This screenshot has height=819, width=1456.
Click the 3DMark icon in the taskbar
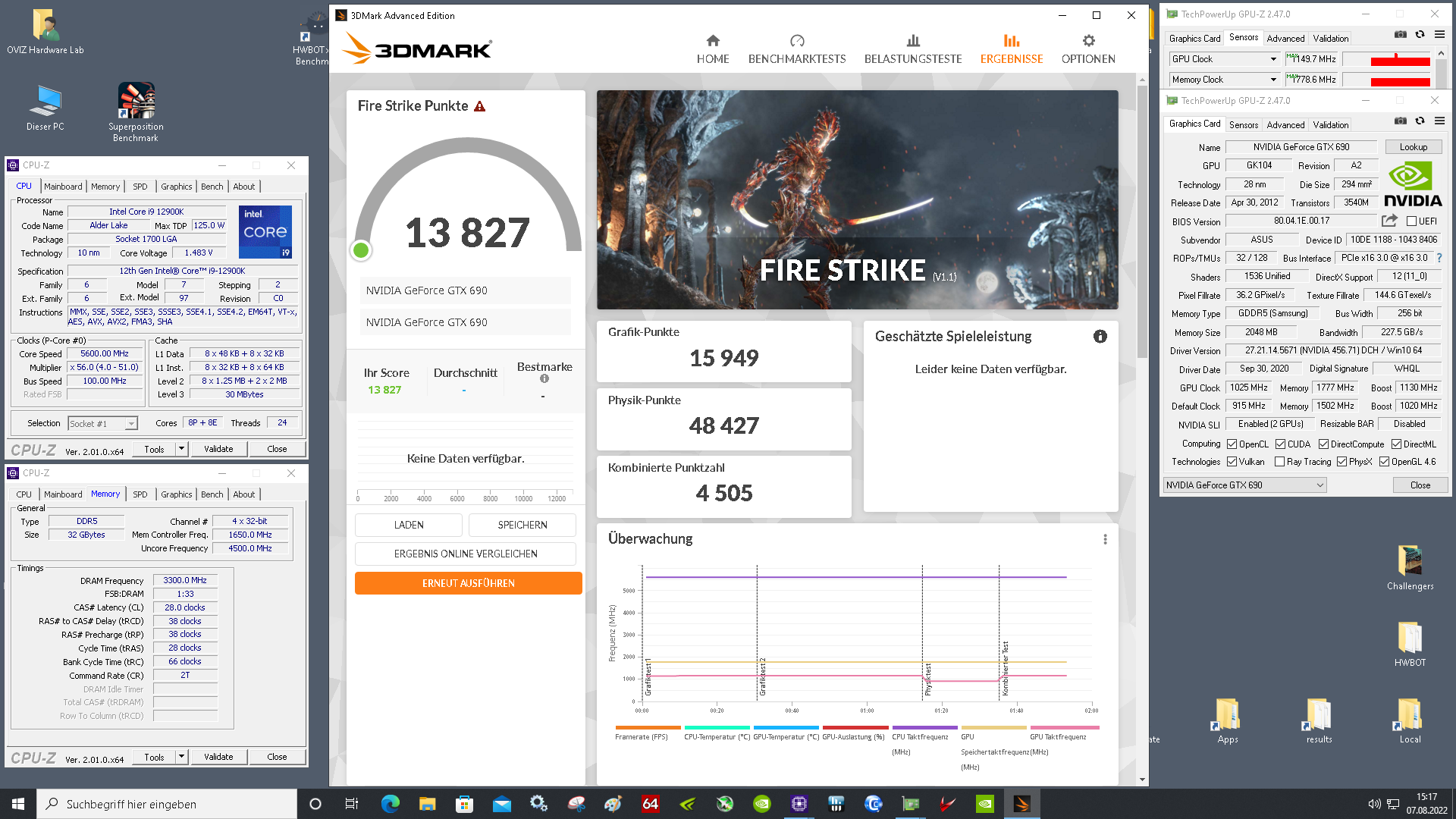pos(1021,804)
